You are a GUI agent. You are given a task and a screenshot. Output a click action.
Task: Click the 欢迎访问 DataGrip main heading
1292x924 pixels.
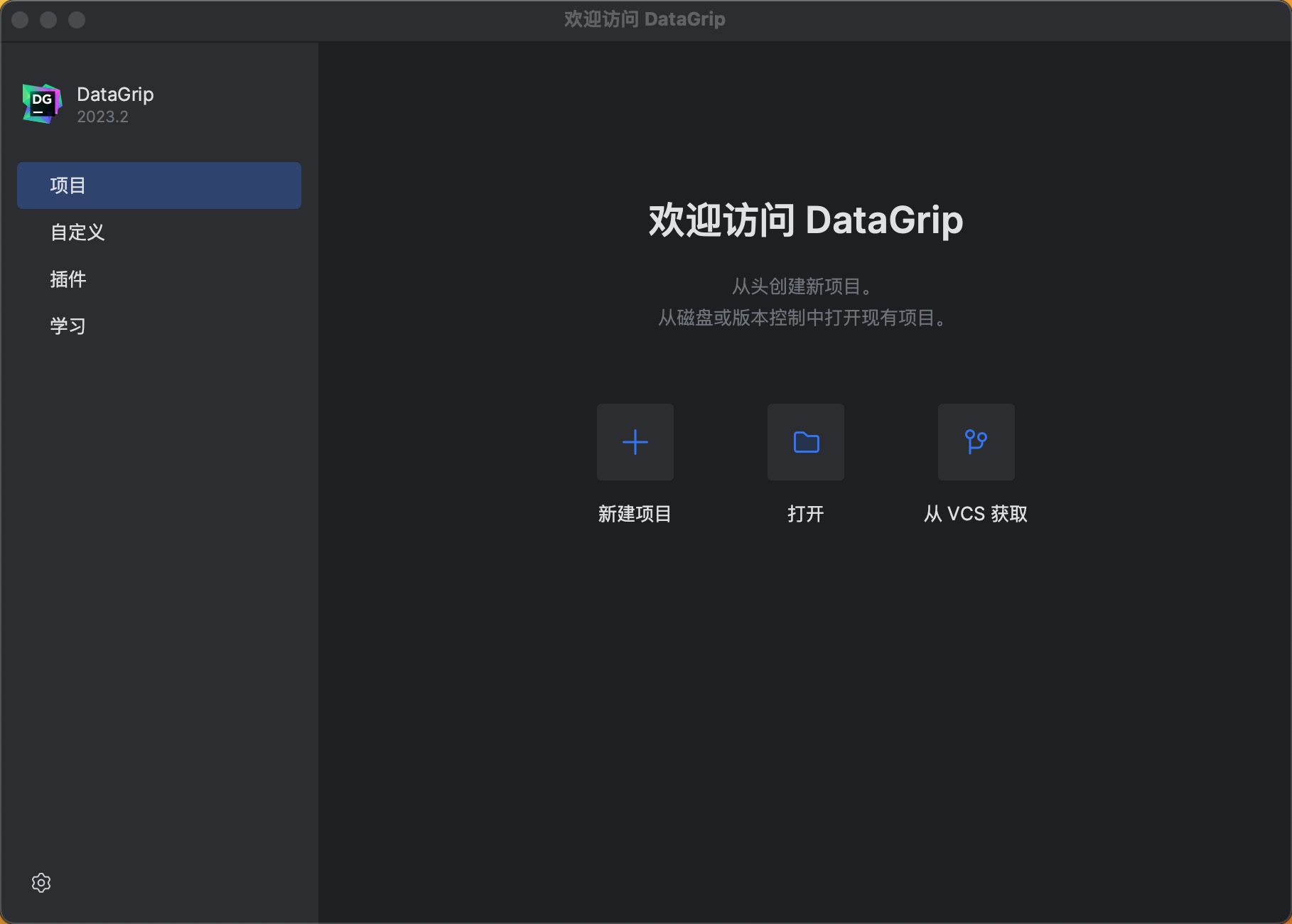[x=805, y=220]
